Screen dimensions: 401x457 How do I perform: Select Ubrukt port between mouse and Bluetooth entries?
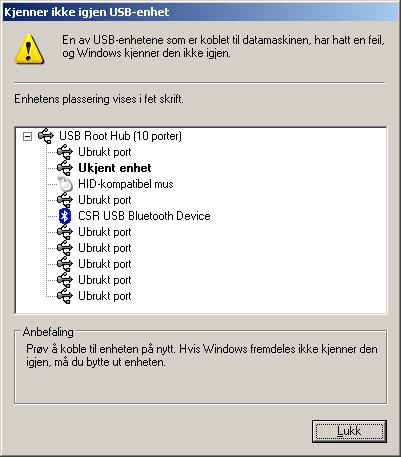pos(105,200)
